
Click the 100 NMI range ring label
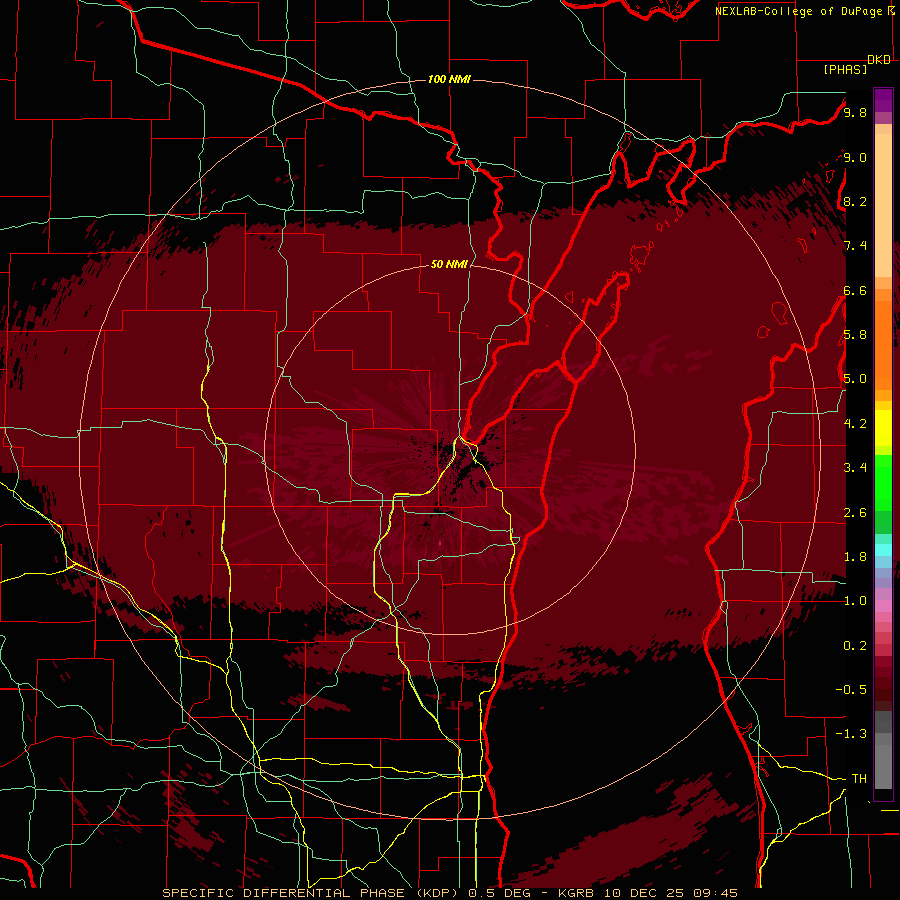click(x=449, y=79)
